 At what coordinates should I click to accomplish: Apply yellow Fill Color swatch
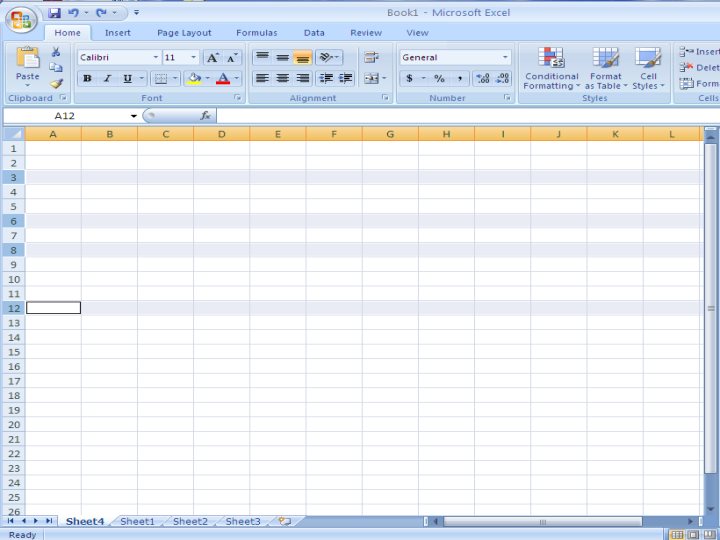click(195, 79)
